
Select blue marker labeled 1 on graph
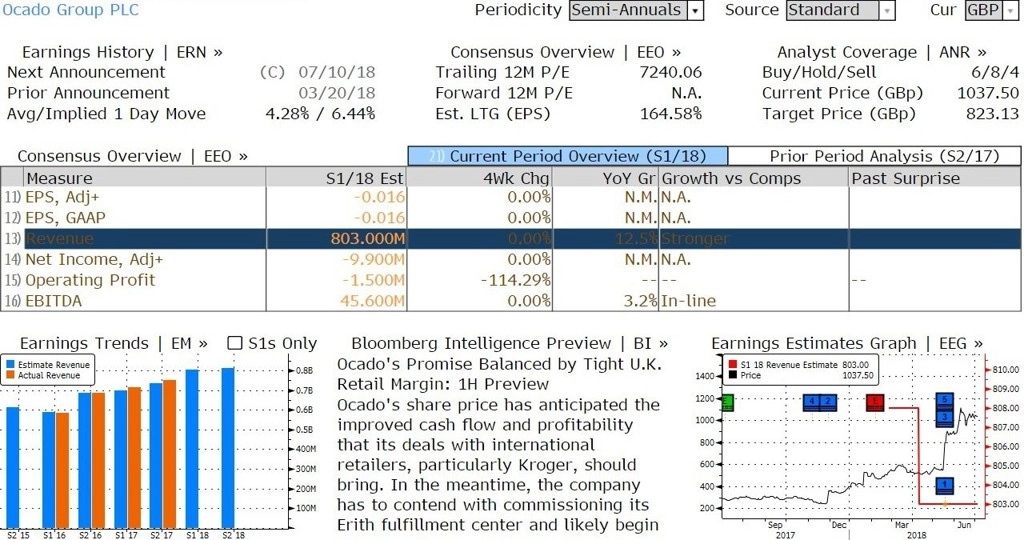click(945, 486)
